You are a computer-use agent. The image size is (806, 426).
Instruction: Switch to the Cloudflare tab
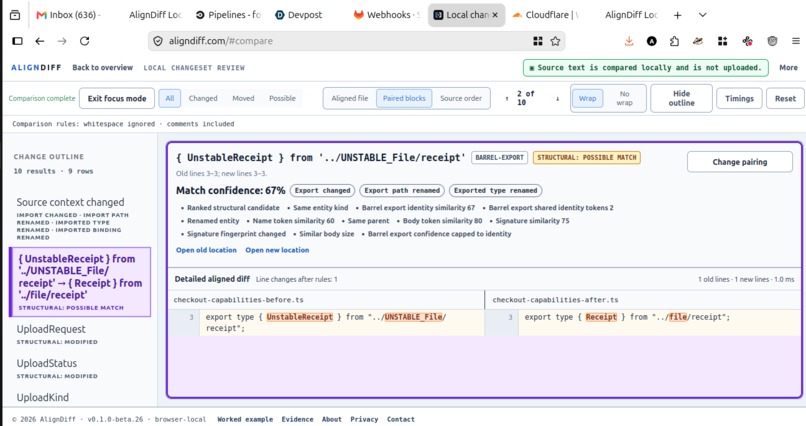pos(545,15)
